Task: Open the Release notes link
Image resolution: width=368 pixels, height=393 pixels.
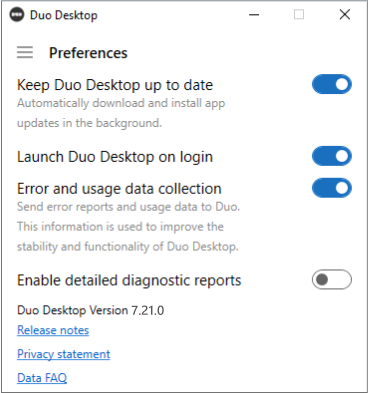Action: 53,330
